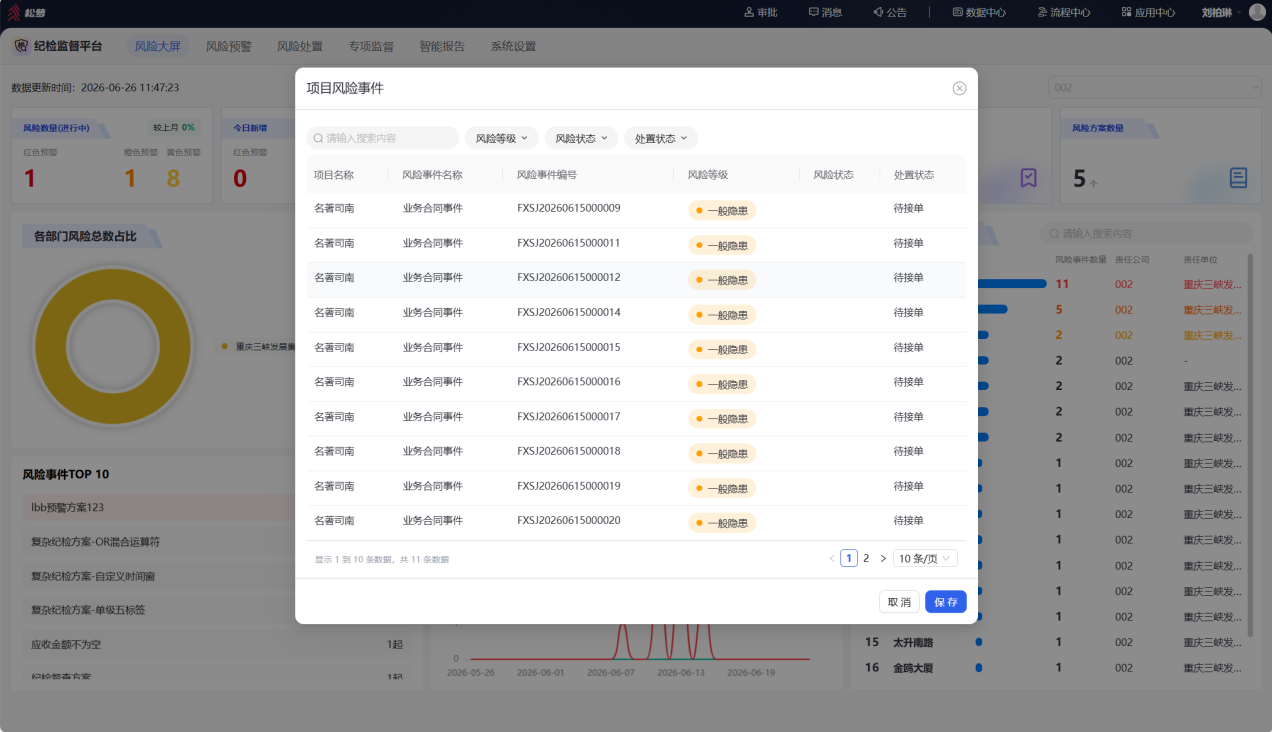Select row FXSJ20260615000017
The image size is (1272, 732).
point(636,418)
